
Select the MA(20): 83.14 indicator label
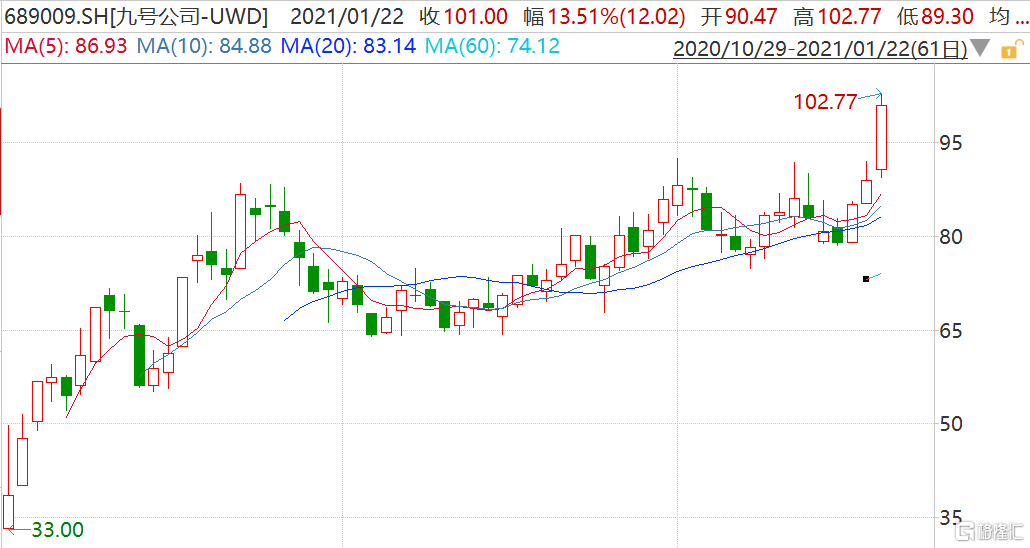[348, 46]
